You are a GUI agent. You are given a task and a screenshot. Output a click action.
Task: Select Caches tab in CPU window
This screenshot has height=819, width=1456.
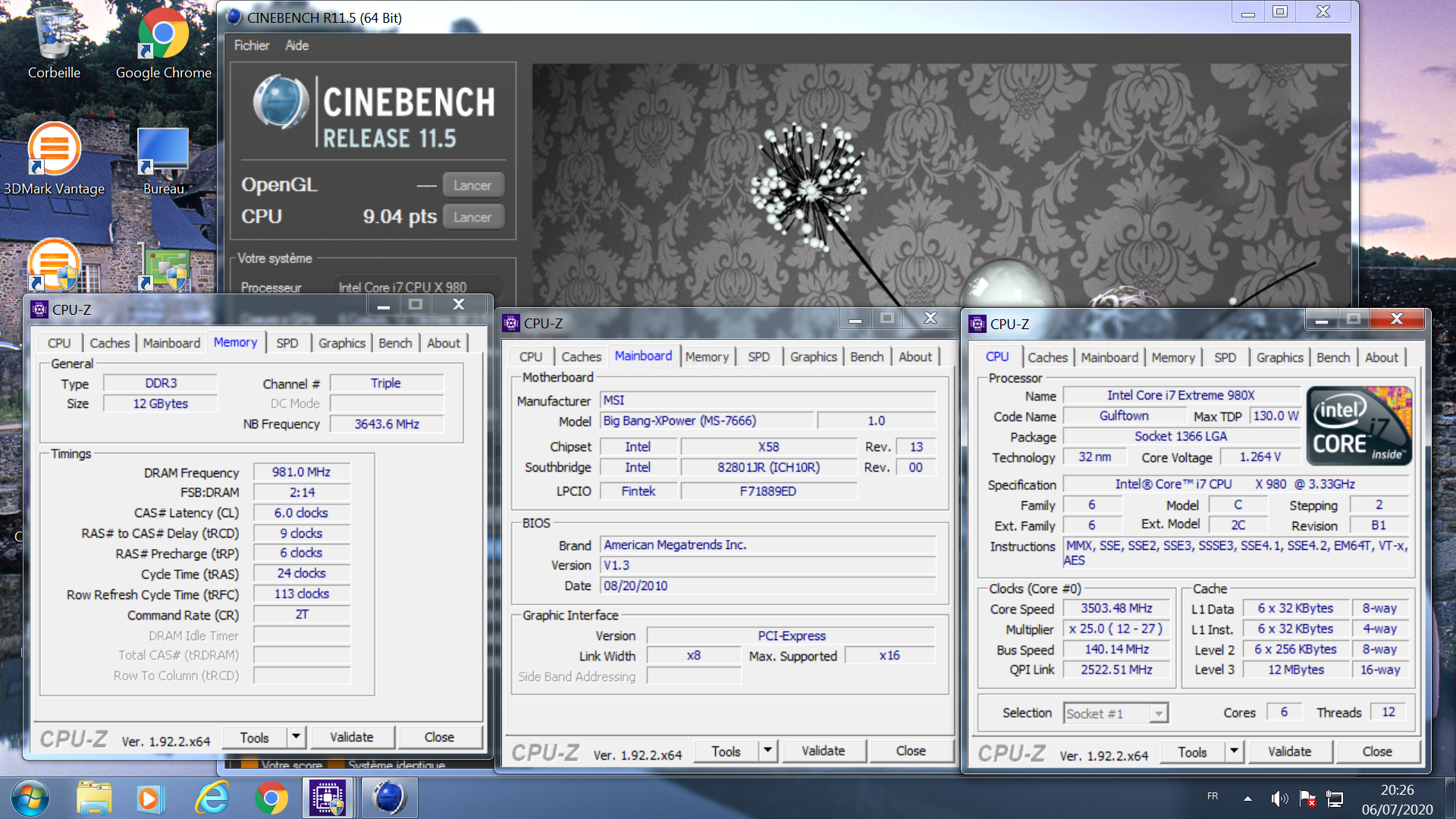point(1047,357)
